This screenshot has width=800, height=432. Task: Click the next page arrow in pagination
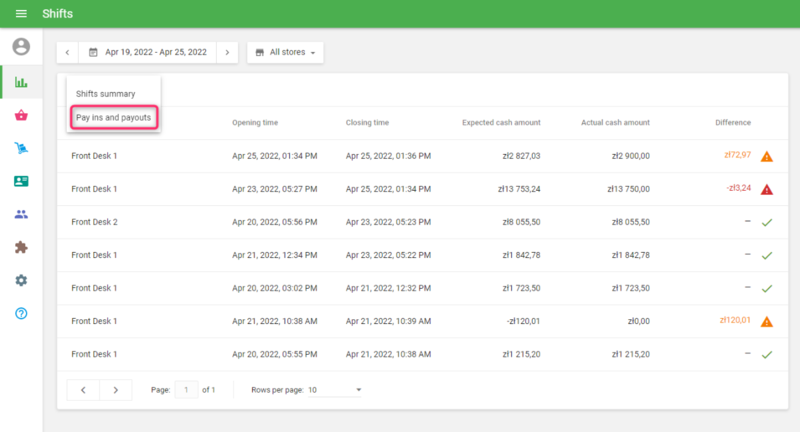point(116,389)
